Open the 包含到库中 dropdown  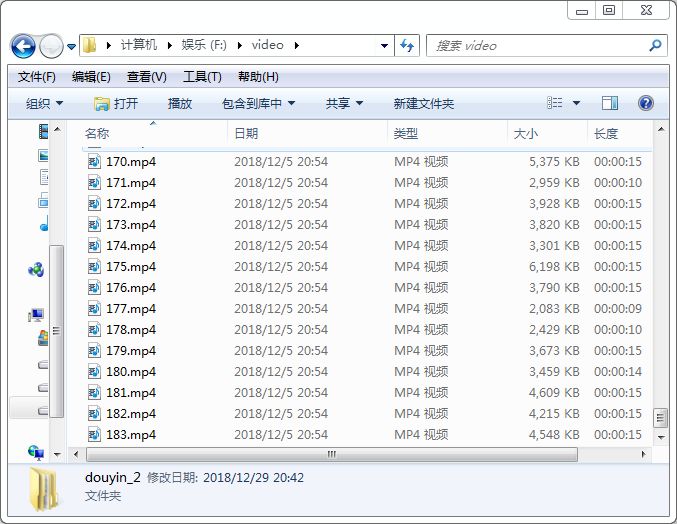click(258, 104)
